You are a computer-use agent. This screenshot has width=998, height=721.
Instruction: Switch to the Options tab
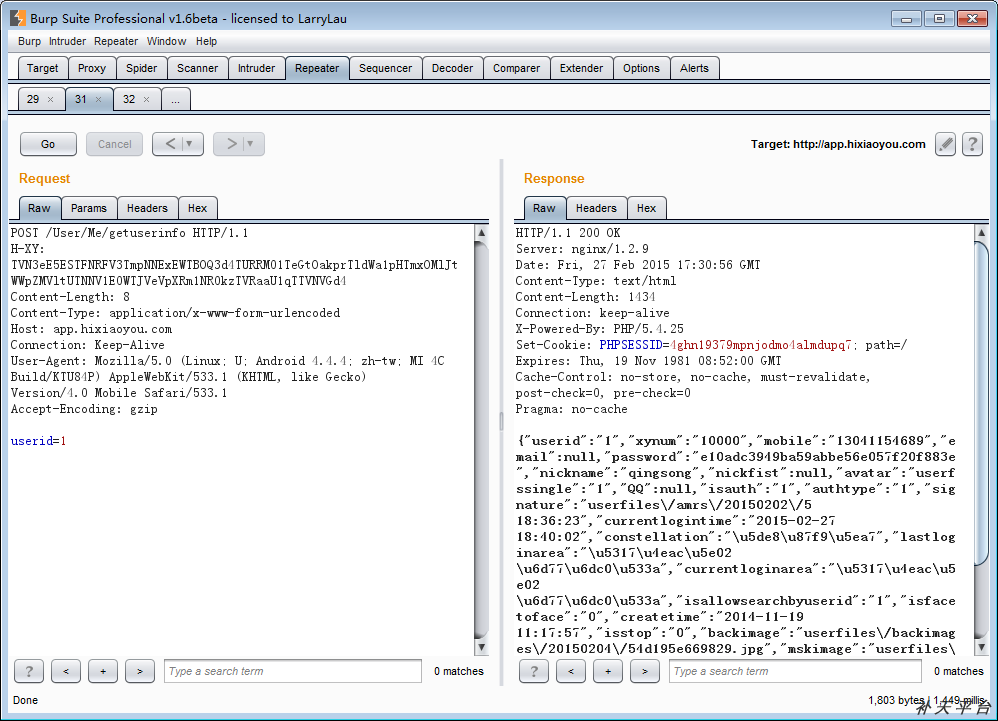[641, 68]
